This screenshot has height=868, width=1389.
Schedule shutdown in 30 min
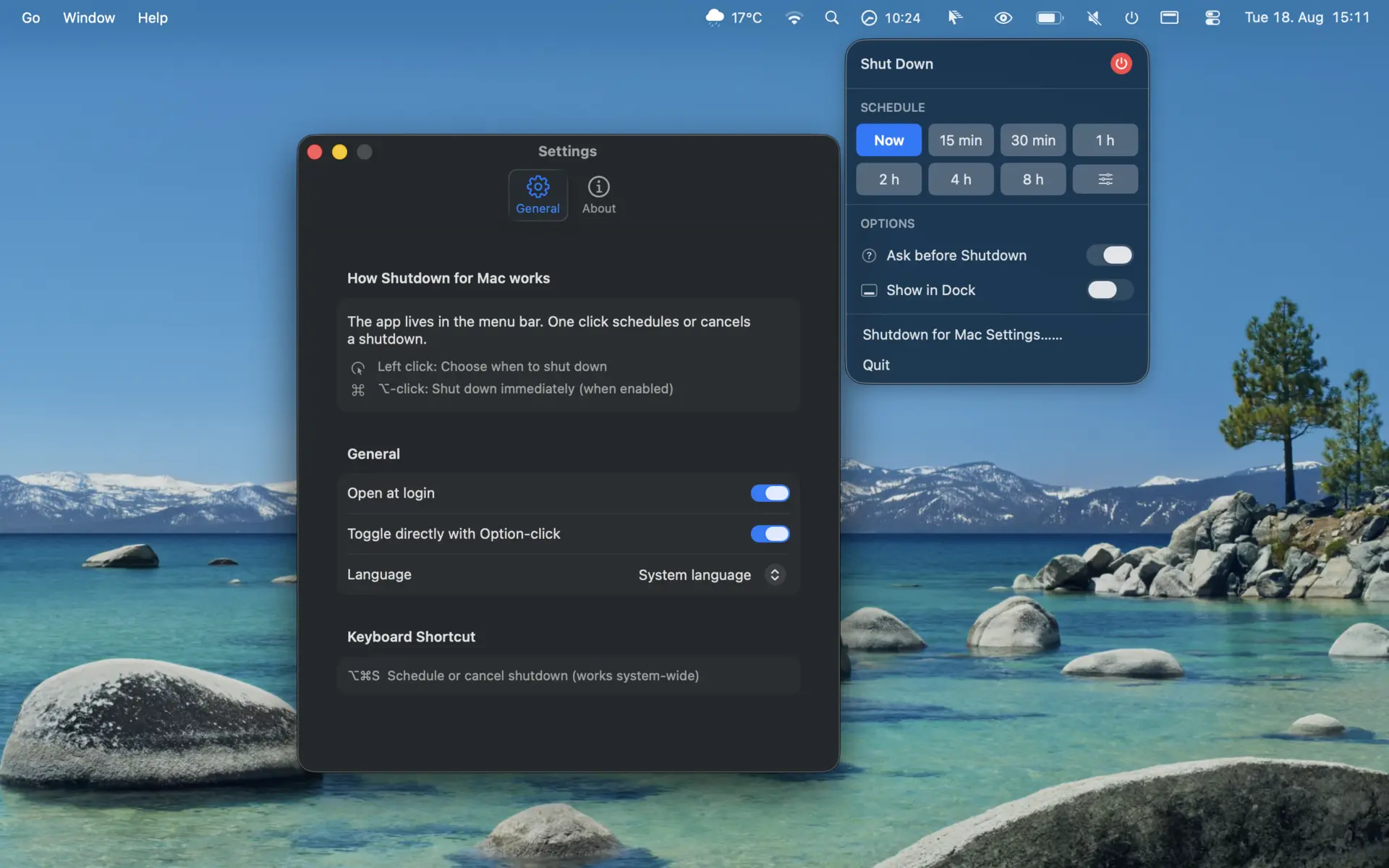click(x=1033, y=140)
